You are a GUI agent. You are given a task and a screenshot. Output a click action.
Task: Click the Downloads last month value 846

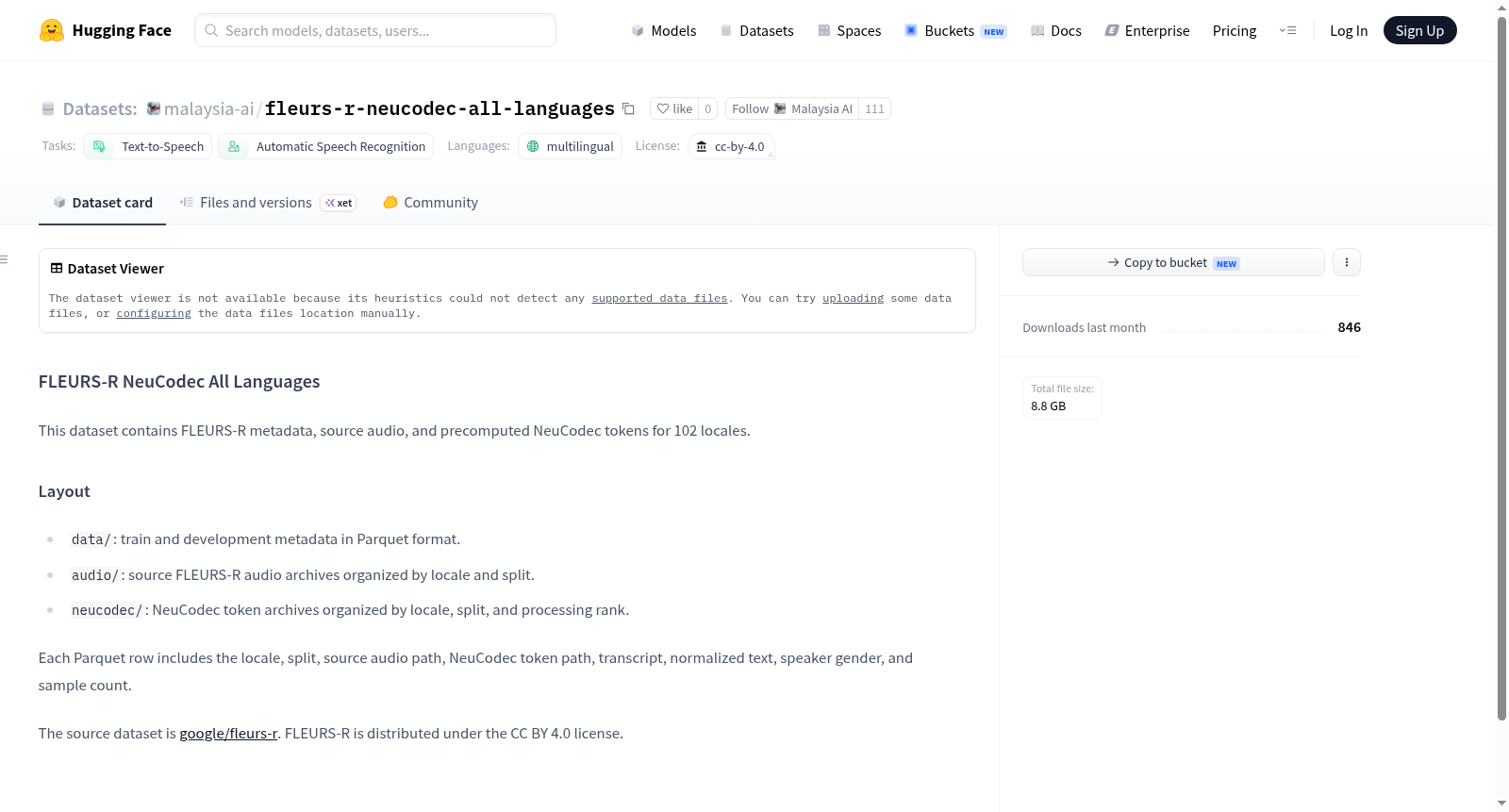coord(1350,327)
